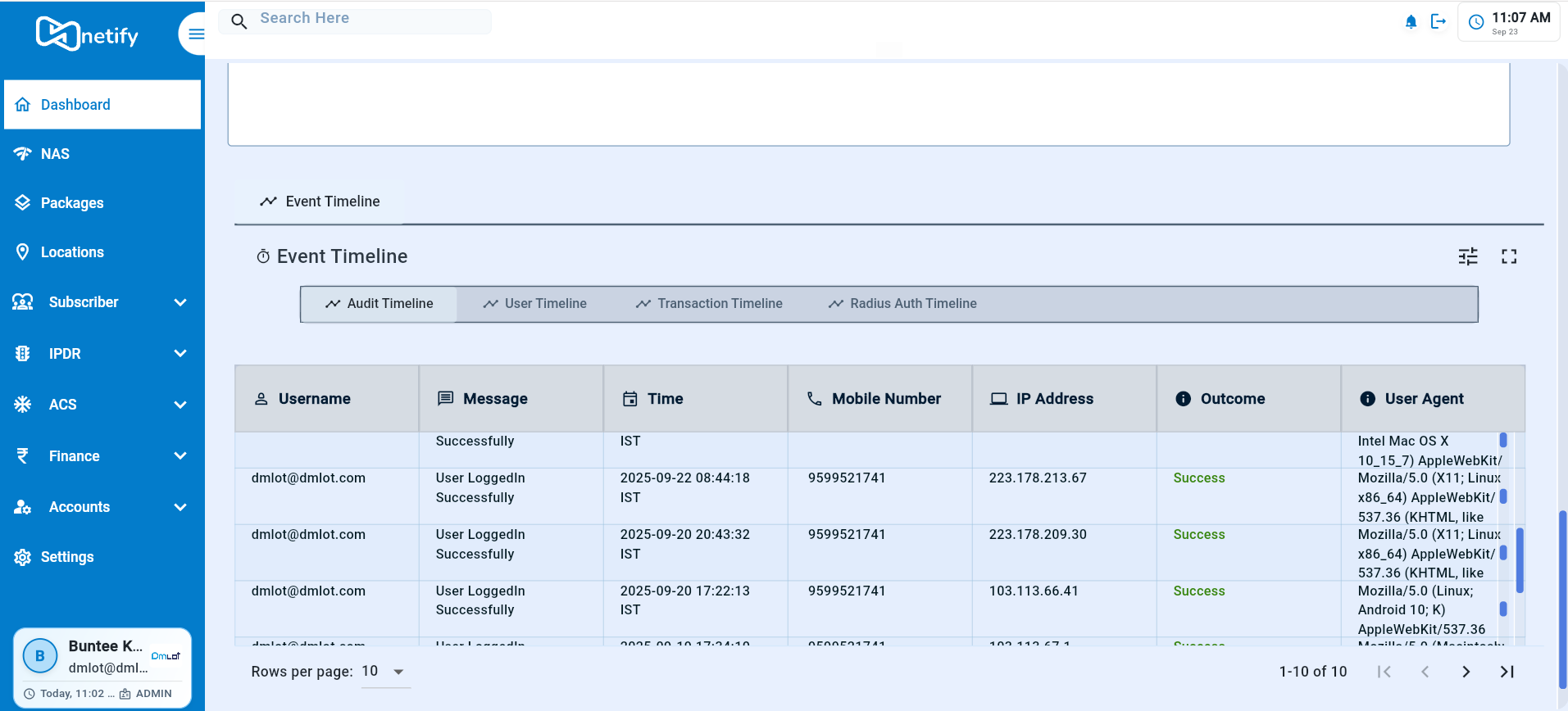Open the Settings page
The width and height of the screenshot is (1568, 711).
click(x=67, y=557)
